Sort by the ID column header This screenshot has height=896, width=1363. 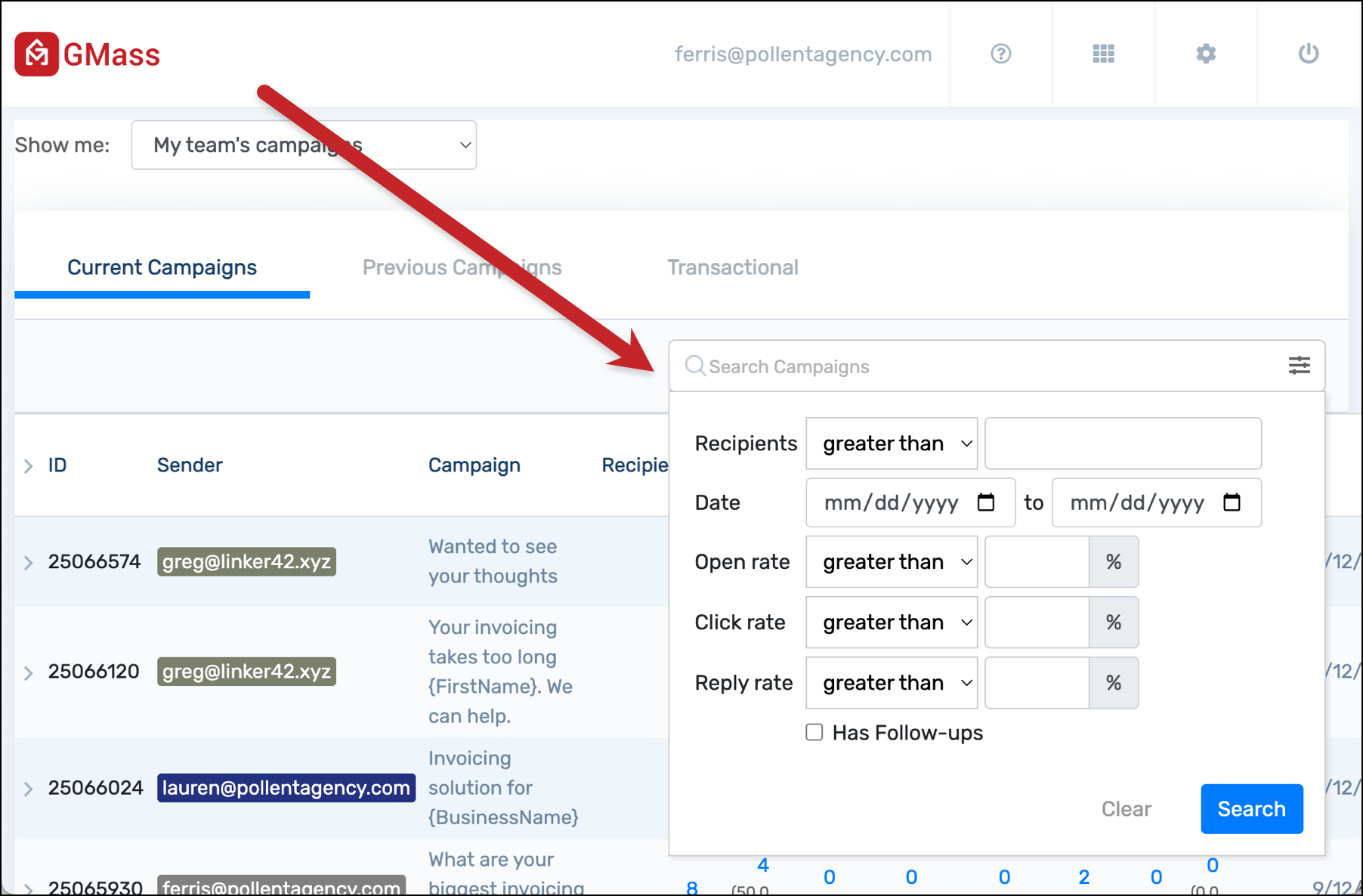(57, 465)
